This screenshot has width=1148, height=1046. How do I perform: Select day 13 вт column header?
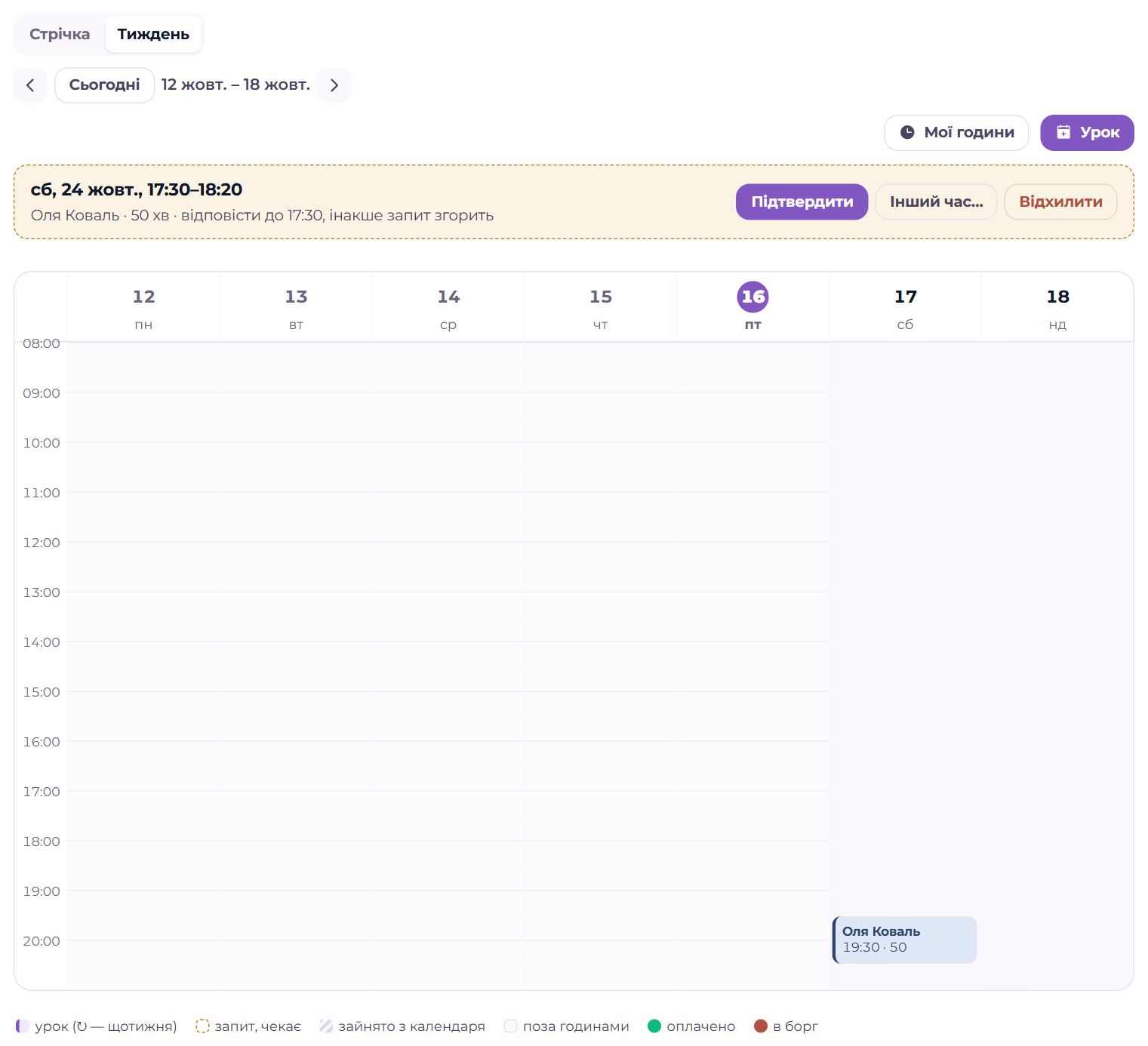[x=296, y=307]
